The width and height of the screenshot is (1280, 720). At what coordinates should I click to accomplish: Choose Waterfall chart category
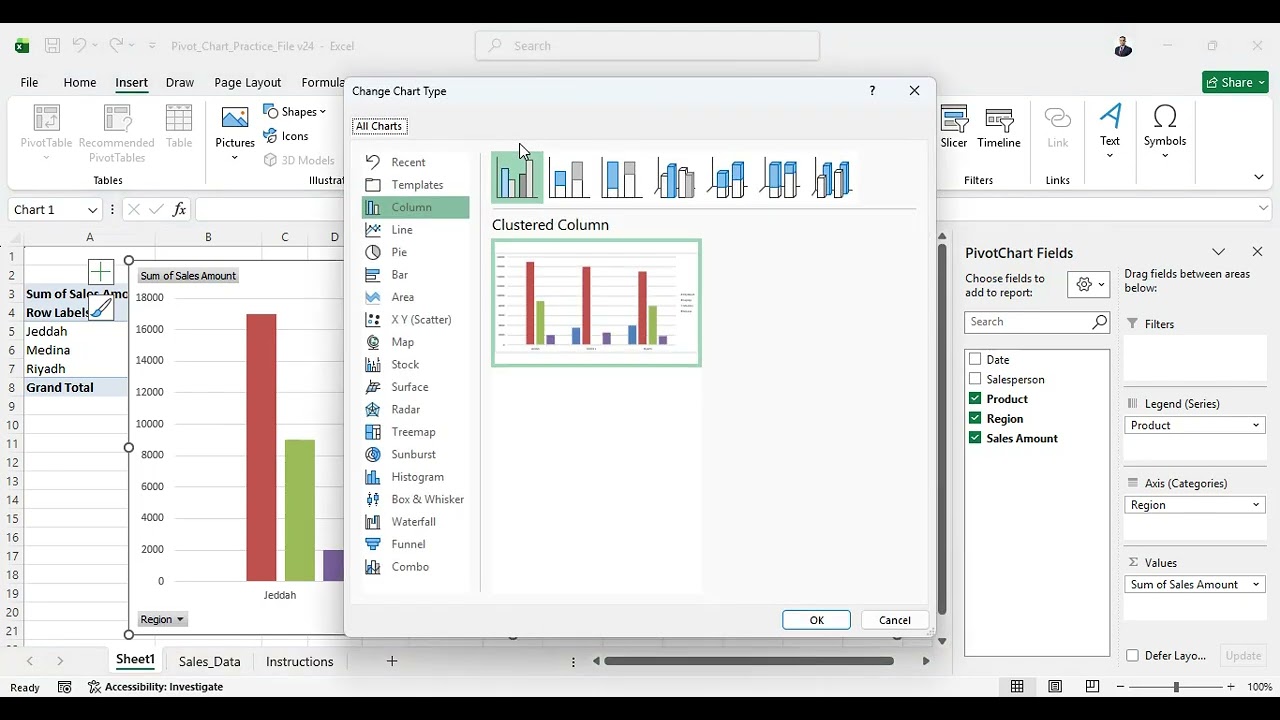click(x=415, y=522)
